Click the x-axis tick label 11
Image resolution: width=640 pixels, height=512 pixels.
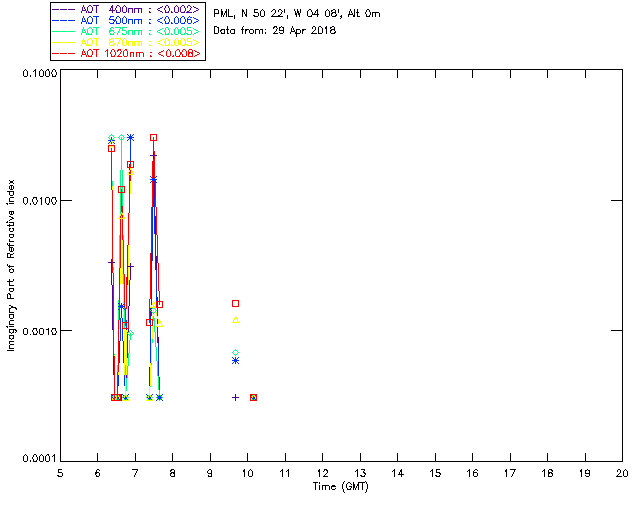coord(285,473)
